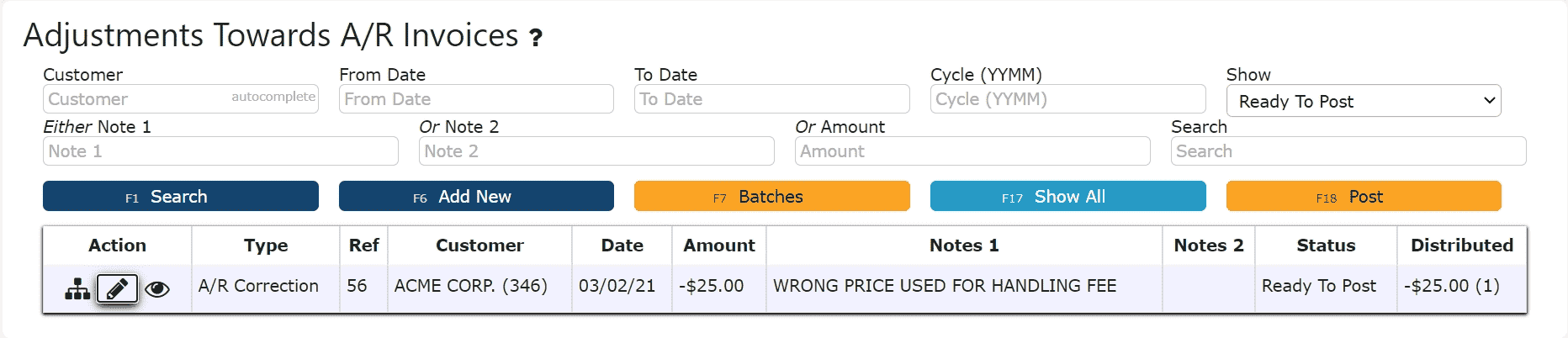
Task: Click the pencil edit icon for A/R Correction
Action: (x=117, y=288)
